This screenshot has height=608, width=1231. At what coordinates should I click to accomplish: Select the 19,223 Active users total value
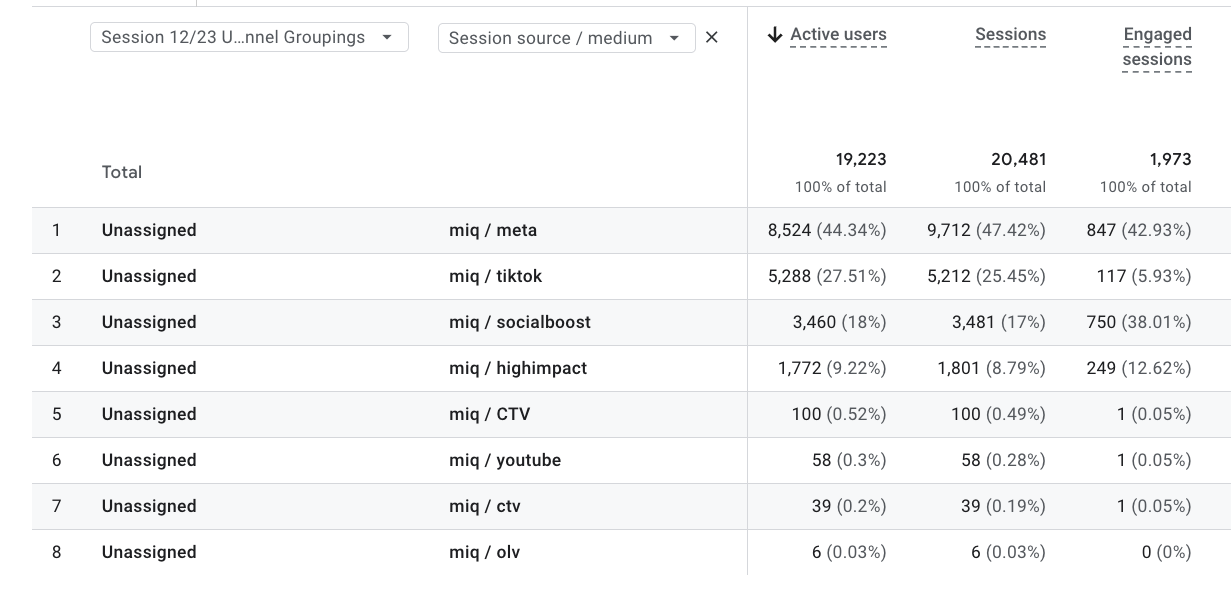pyautogui.click(x=862, y=159)
